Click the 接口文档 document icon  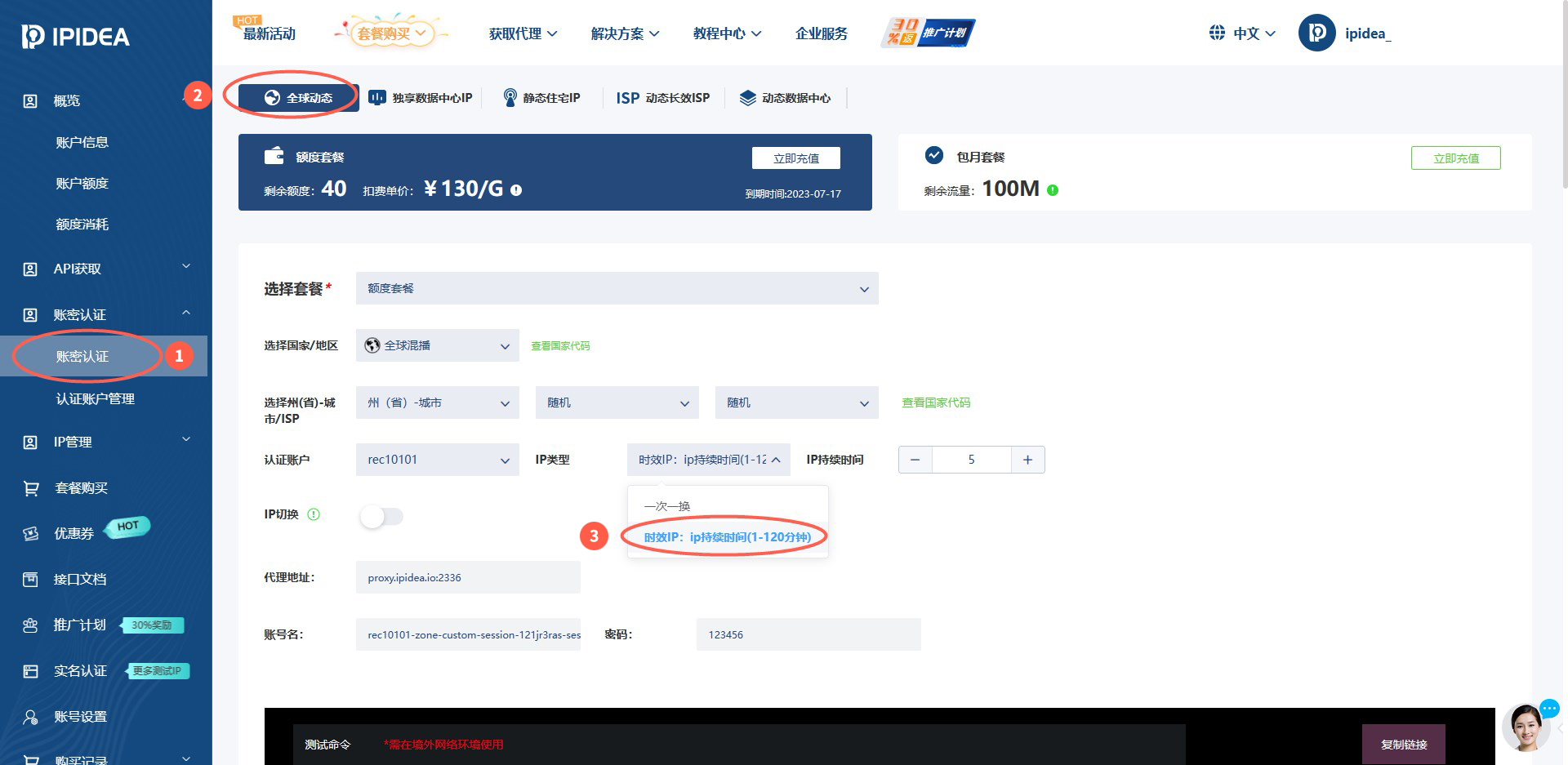tap(30, 580)
